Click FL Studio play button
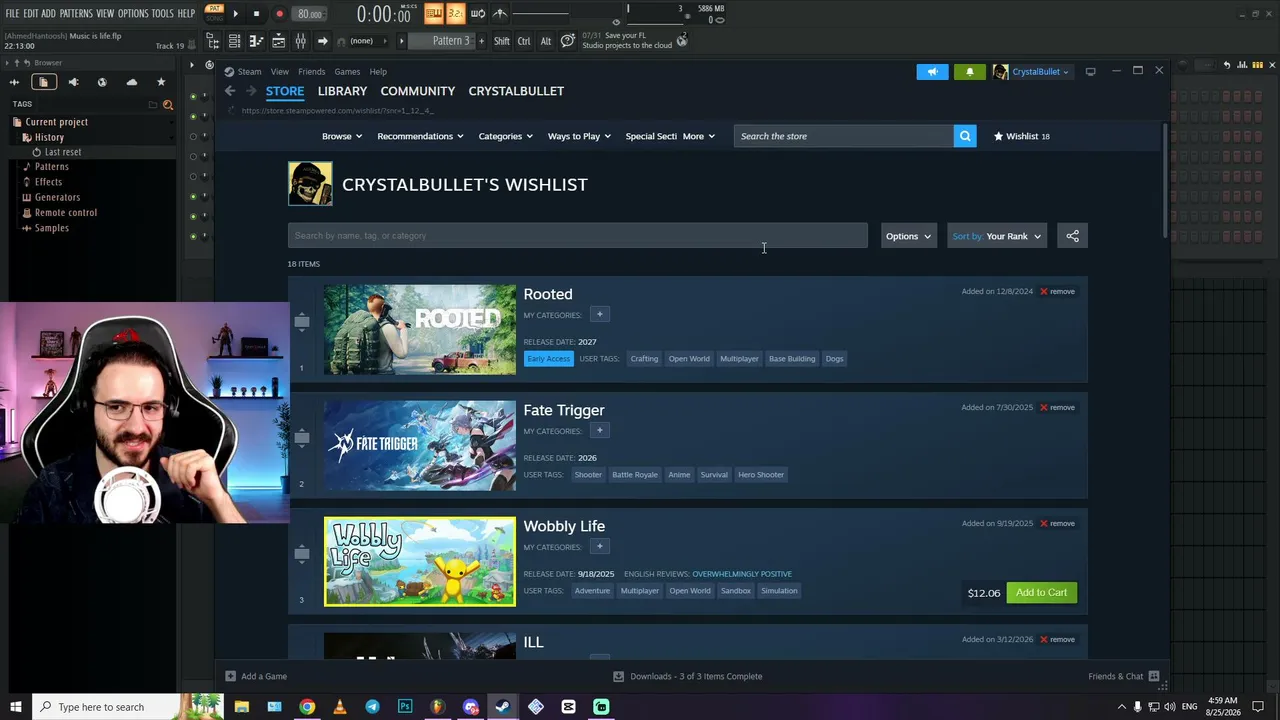The height and width of the screenshot is (720, 1280). [236, 14]
